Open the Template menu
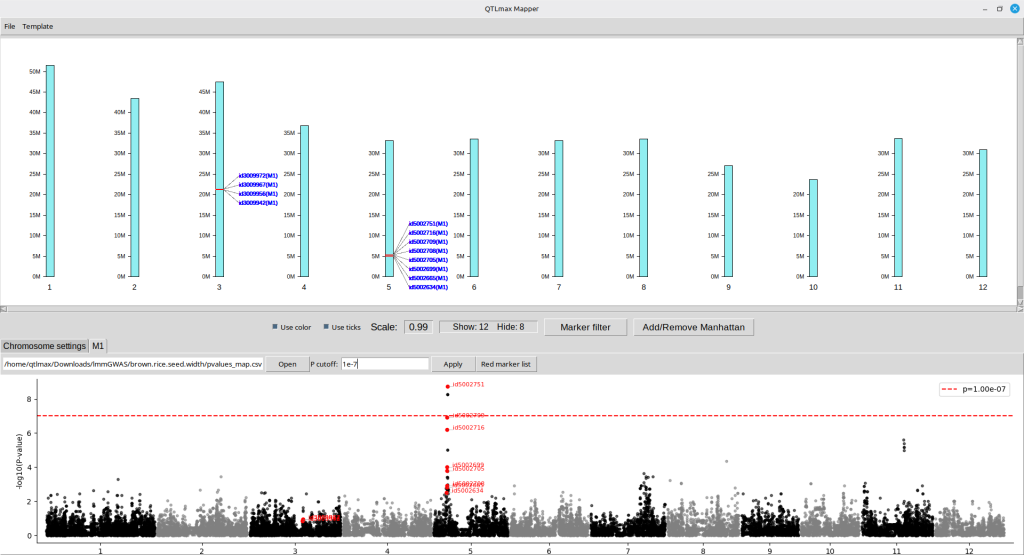Screen dimensions: 1024x555 tap(38, 26)
